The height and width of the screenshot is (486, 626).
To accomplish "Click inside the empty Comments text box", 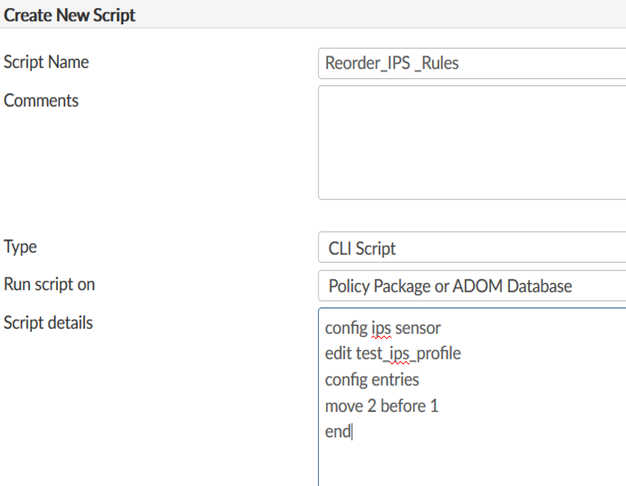I will pyautogui.click(x=471, y=142).
